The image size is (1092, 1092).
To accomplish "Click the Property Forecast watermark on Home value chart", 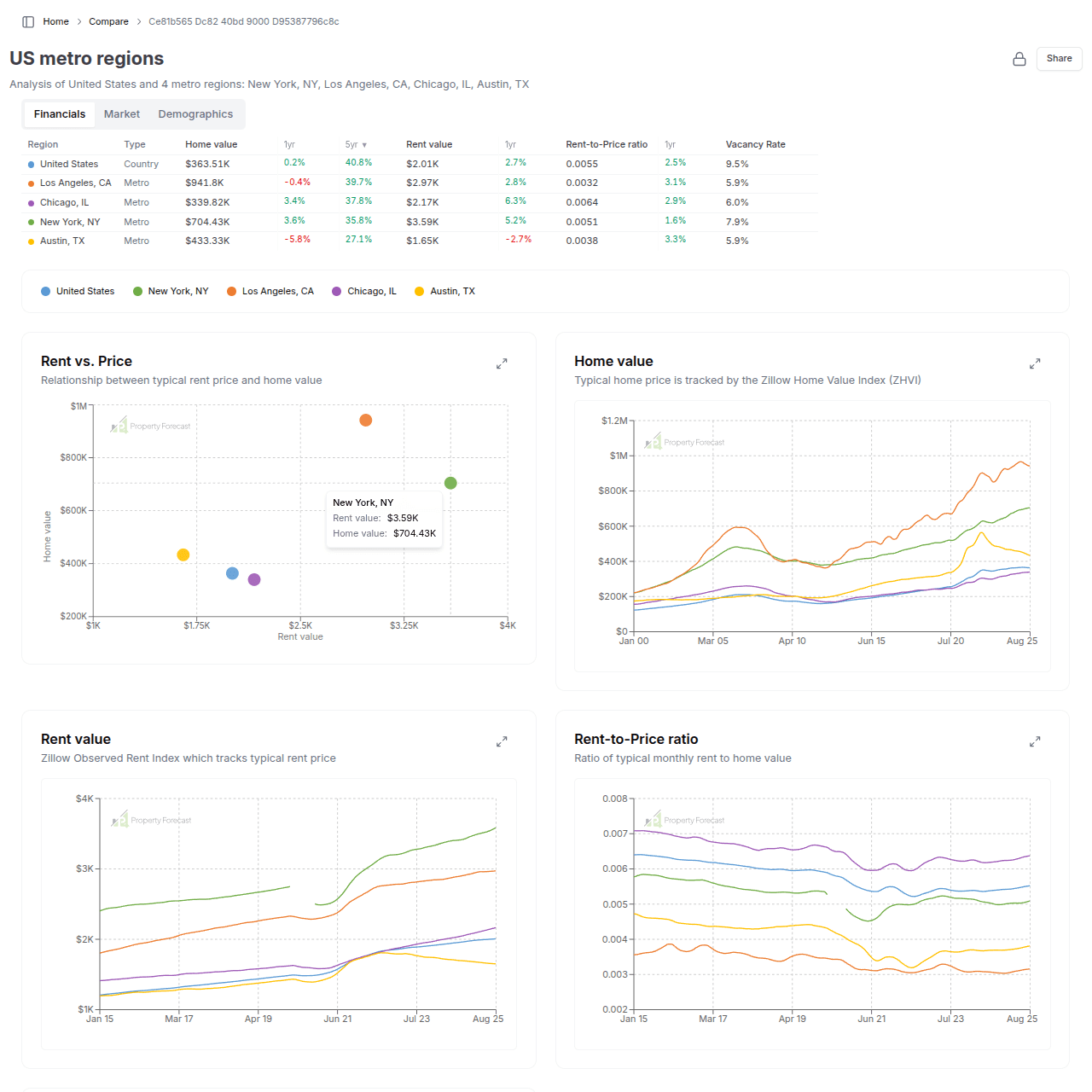I will point(683,442).
